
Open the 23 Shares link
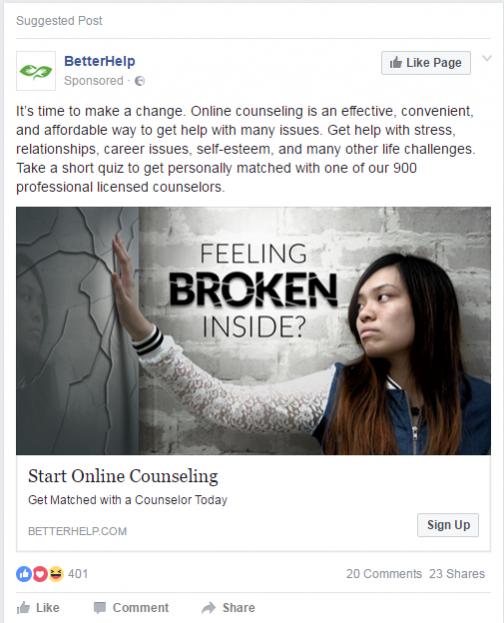click(457, 574)
